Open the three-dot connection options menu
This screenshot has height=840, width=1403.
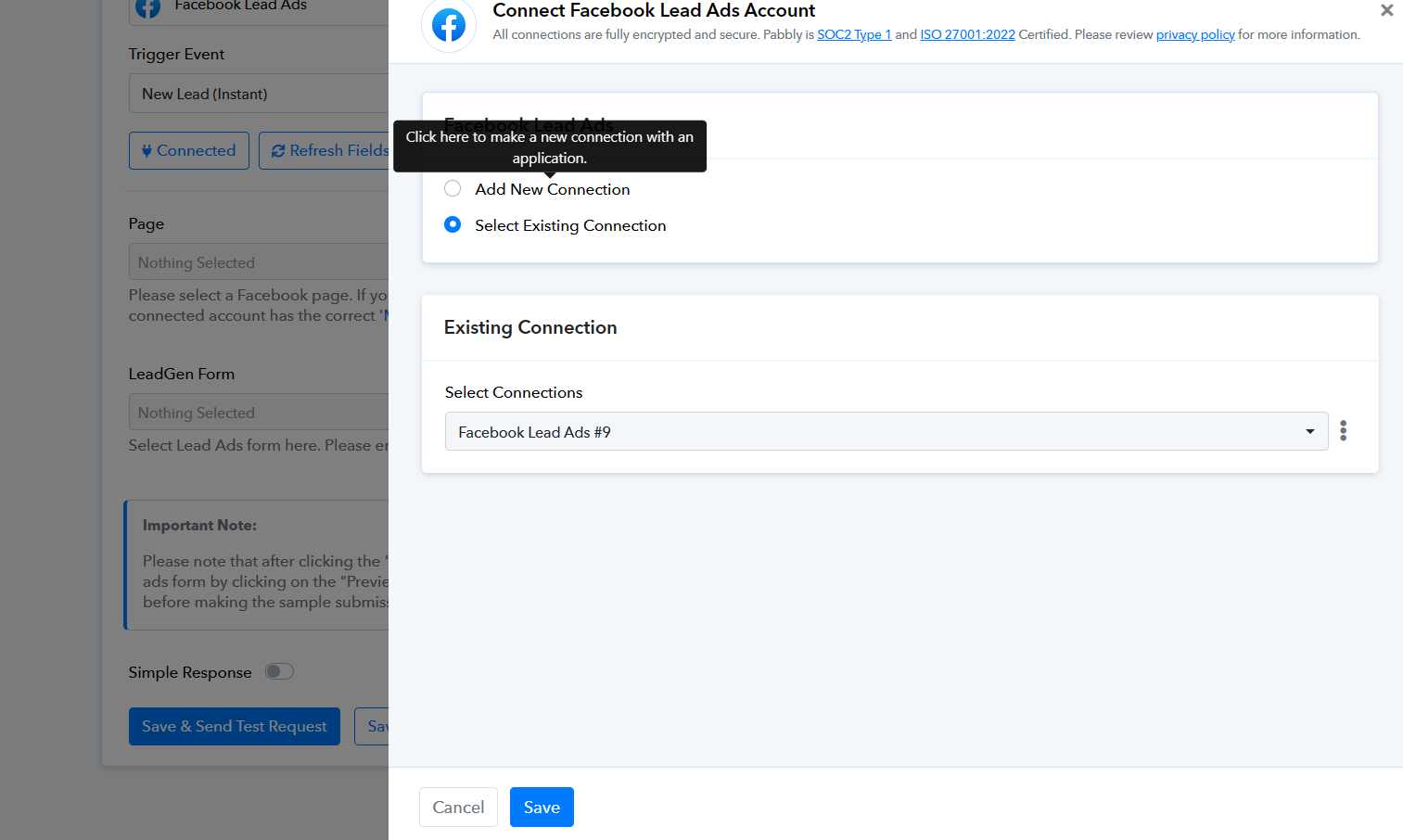pos(1343,430)
